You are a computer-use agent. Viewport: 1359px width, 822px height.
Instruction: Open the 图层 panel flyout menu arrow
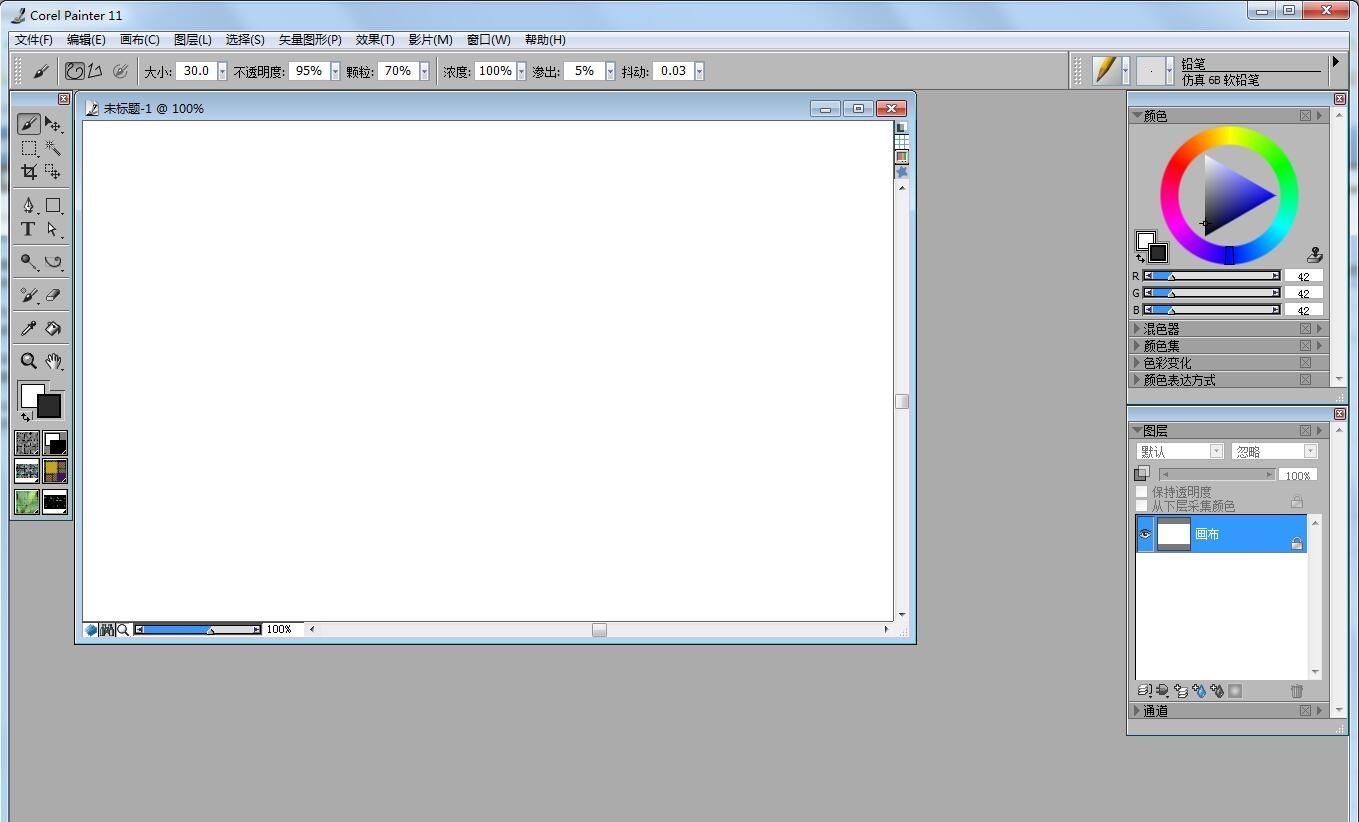(1319, 431)
